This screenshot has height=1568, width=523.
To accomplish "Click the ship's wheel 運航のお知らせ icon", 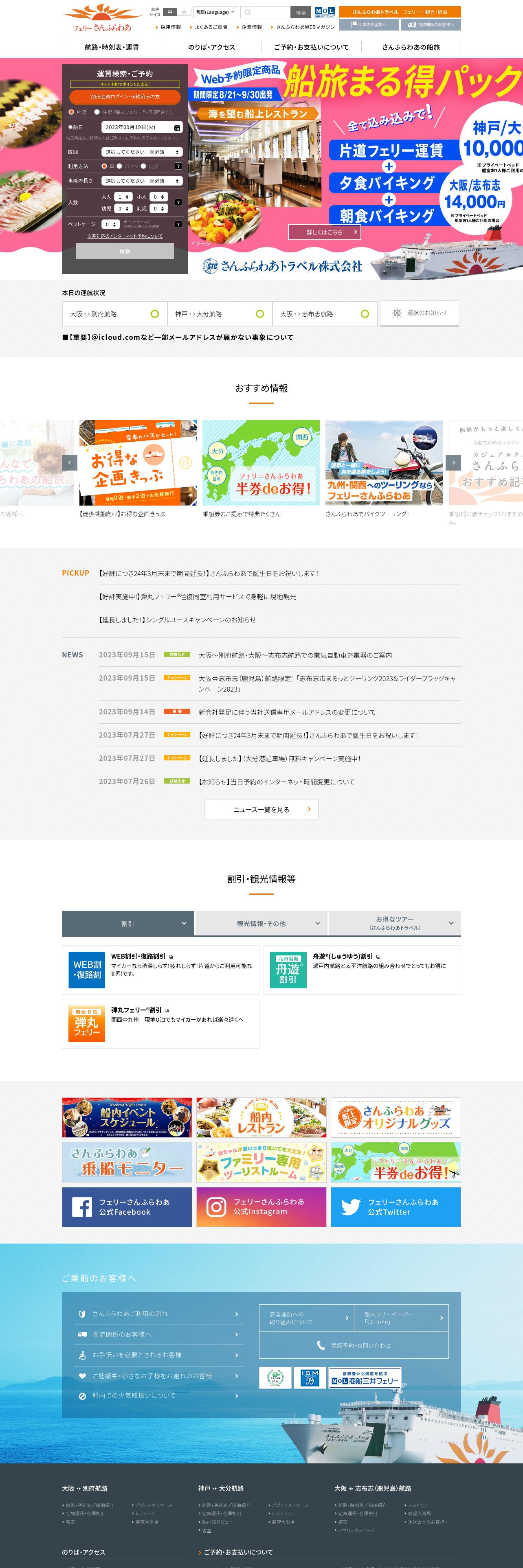I will (x=397, y=313).
